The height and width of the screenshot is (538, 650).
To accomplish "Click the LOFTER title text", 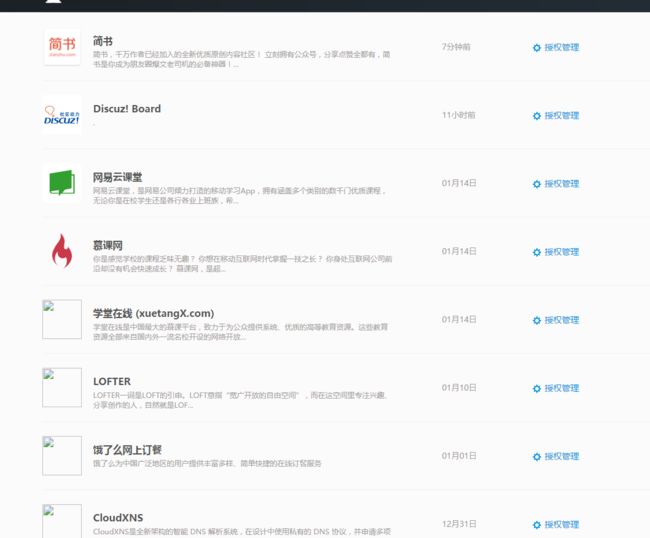I will pos(112,381).
